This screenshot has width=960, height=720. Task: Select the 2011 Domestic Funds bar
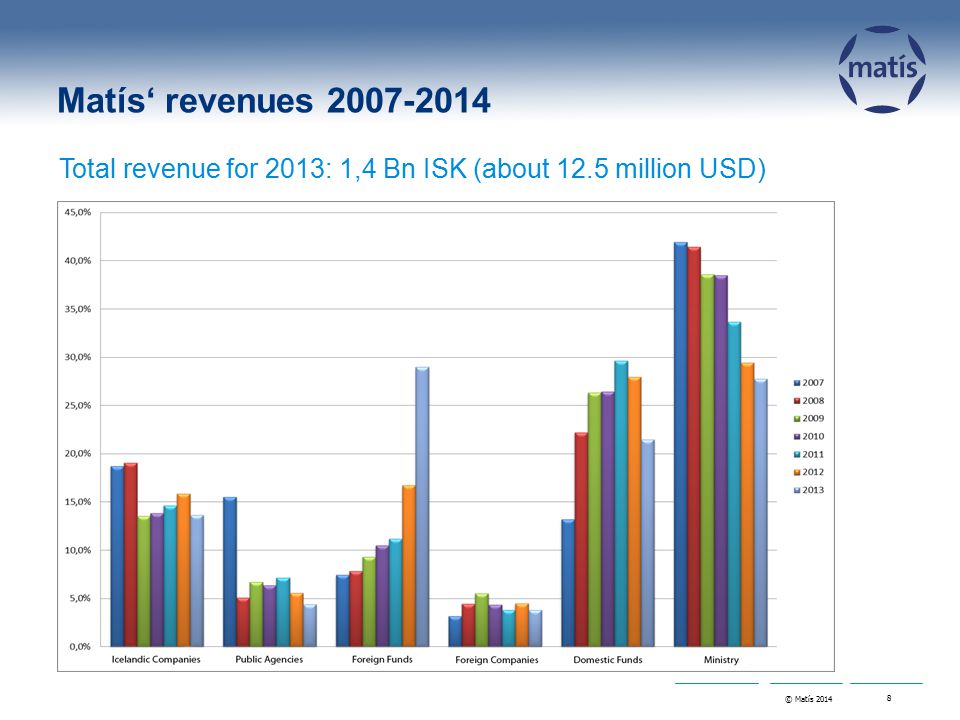point(621,504)
